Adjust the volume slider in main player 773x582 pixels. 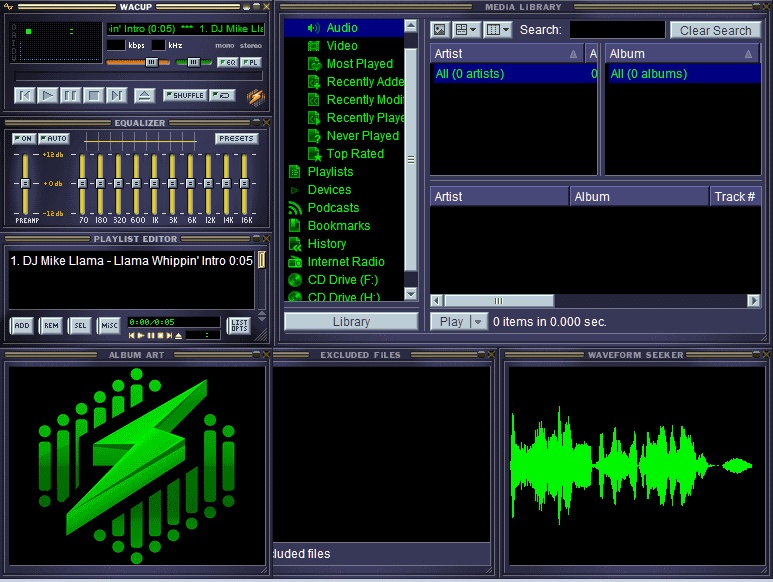click(138, 62)
